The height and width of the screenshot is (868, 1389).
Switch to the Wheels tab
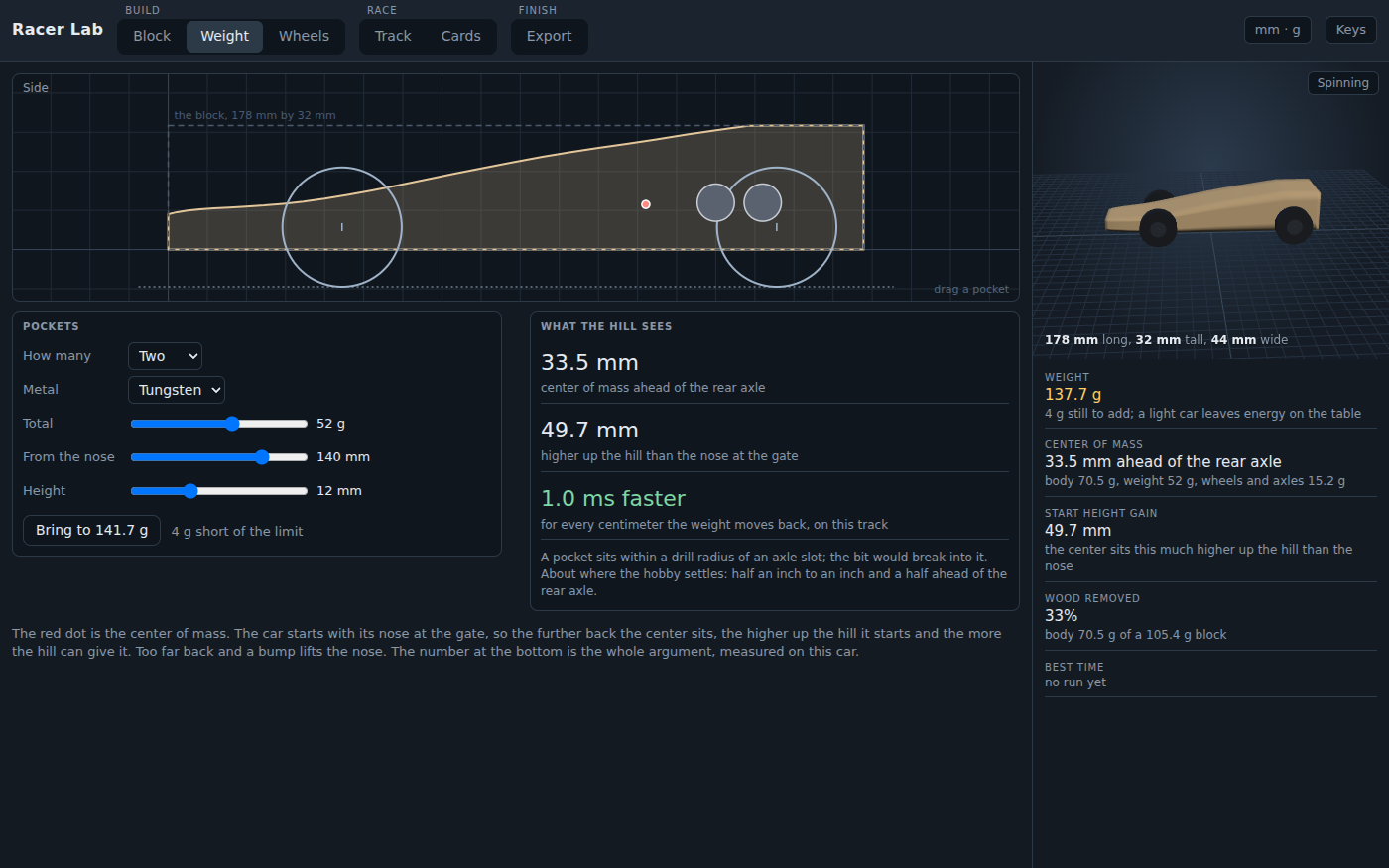304,36
